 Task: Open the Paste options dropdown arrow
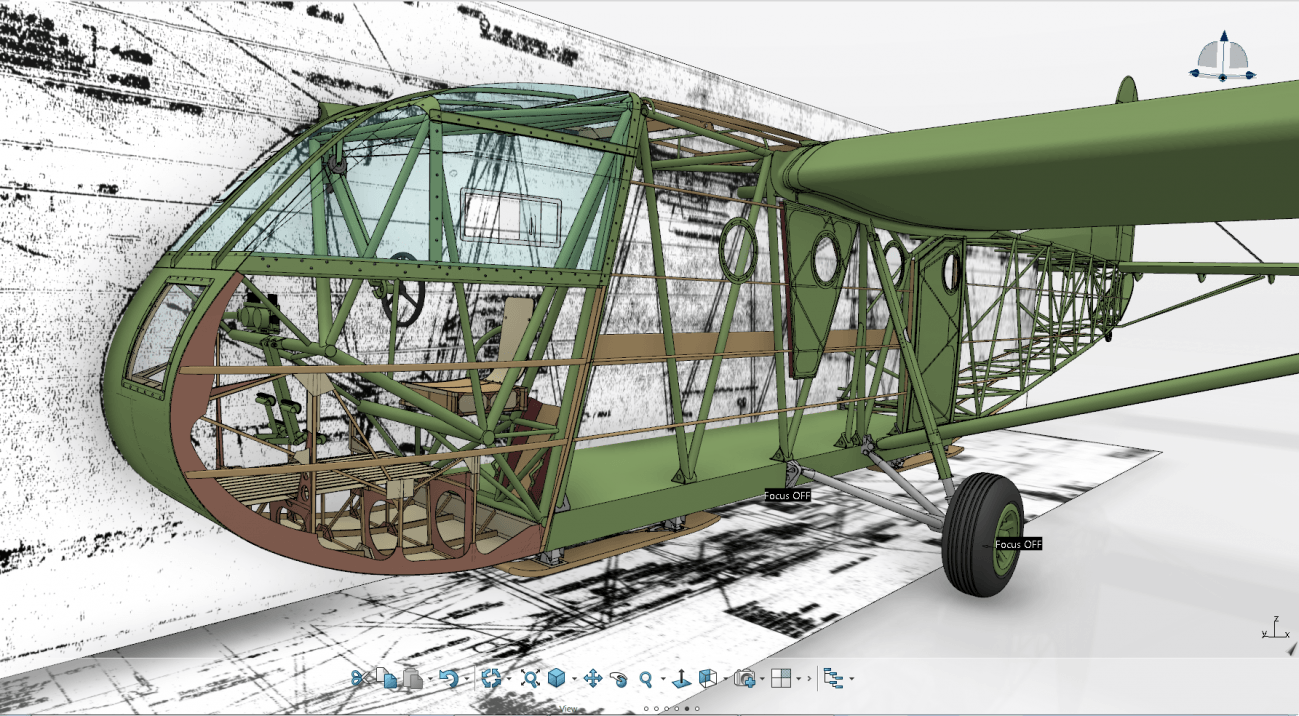(x=430, y=680)
